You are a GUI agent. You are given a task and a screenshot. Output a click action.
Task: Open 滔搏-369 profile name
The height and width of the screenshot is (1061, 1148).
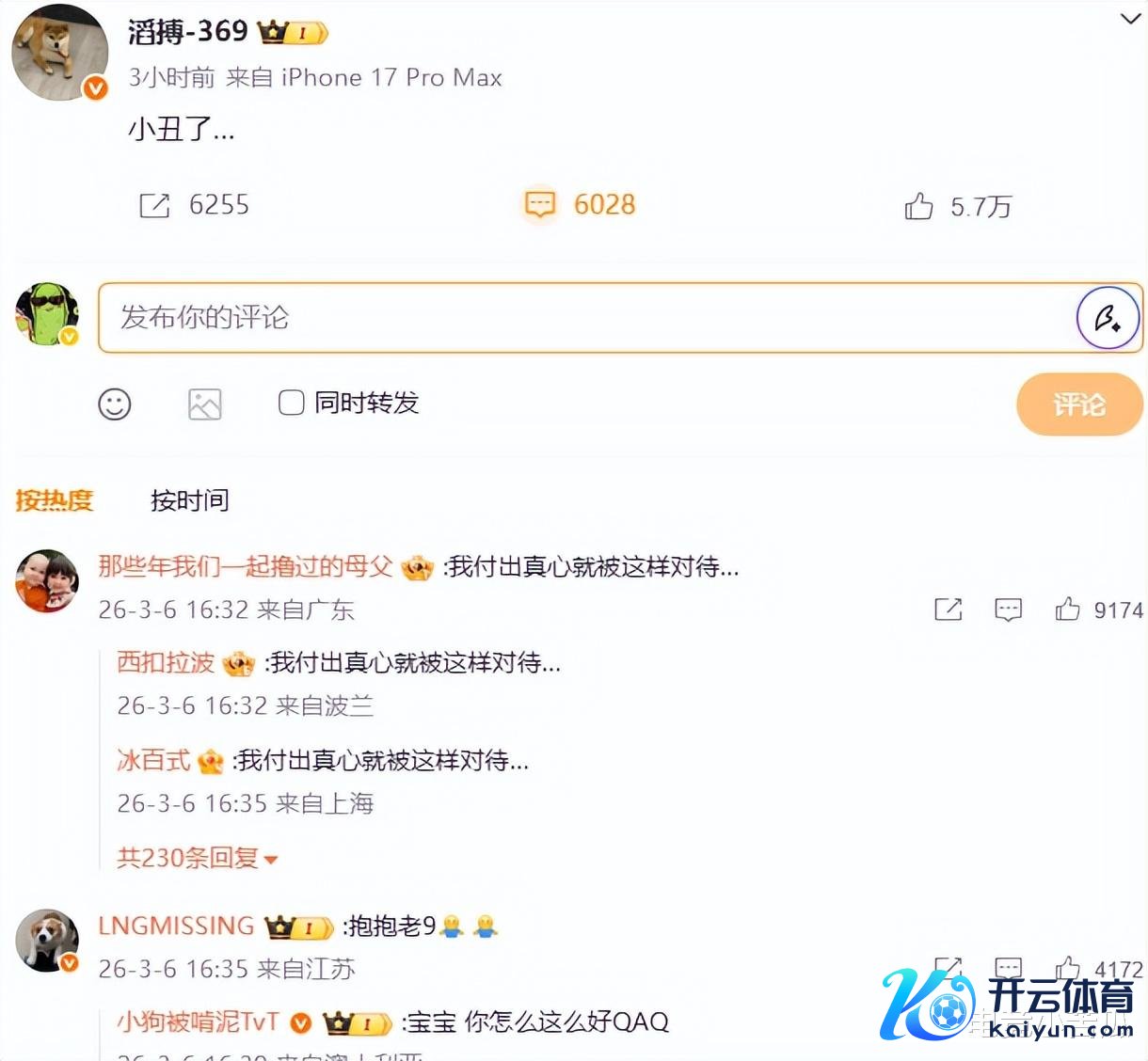pos(188,32)
